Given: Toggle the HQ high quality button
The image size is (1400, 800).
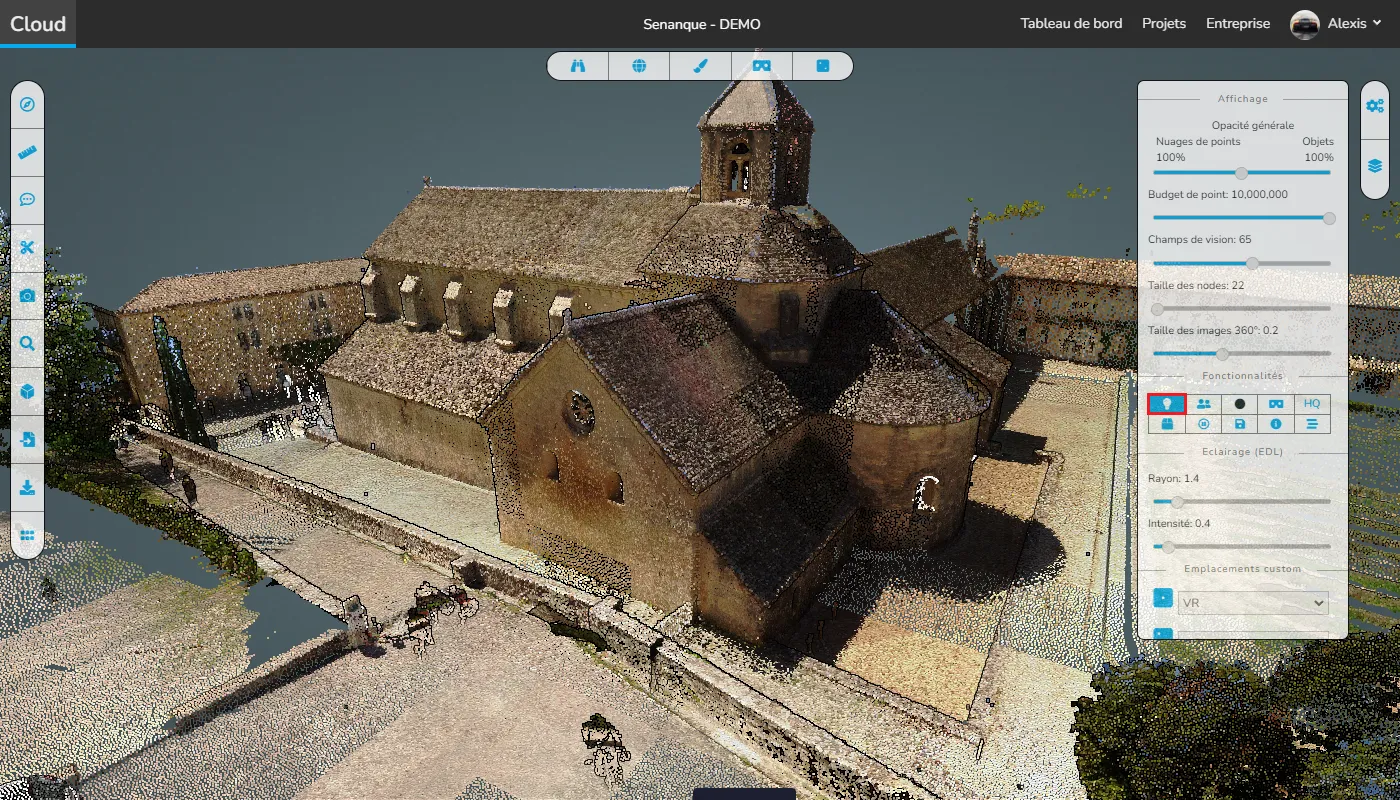Looking at the screenshot, I should [x=1312, y=404].
